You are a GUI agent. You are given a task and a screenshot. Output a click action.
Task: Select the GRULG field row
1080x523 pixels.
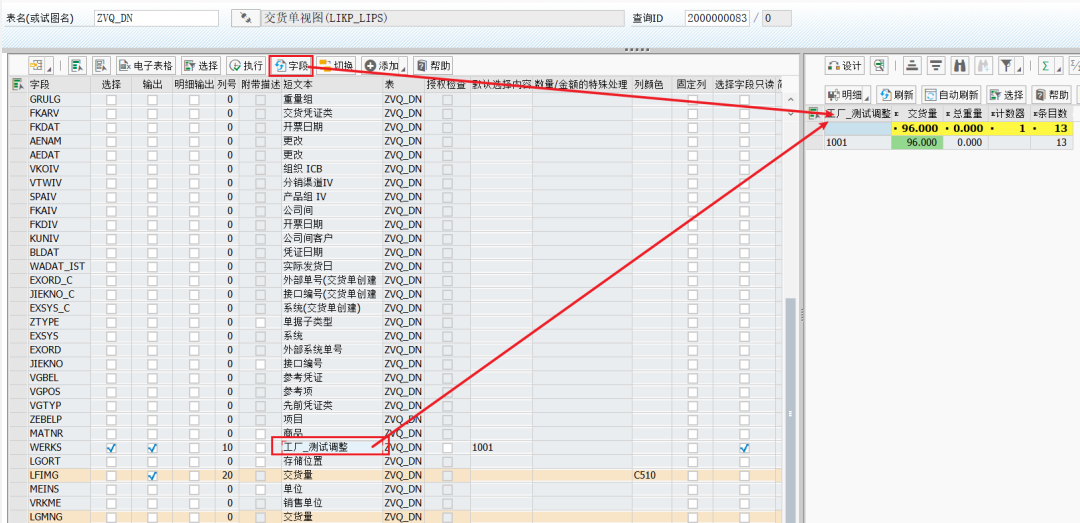click(60, 99)
